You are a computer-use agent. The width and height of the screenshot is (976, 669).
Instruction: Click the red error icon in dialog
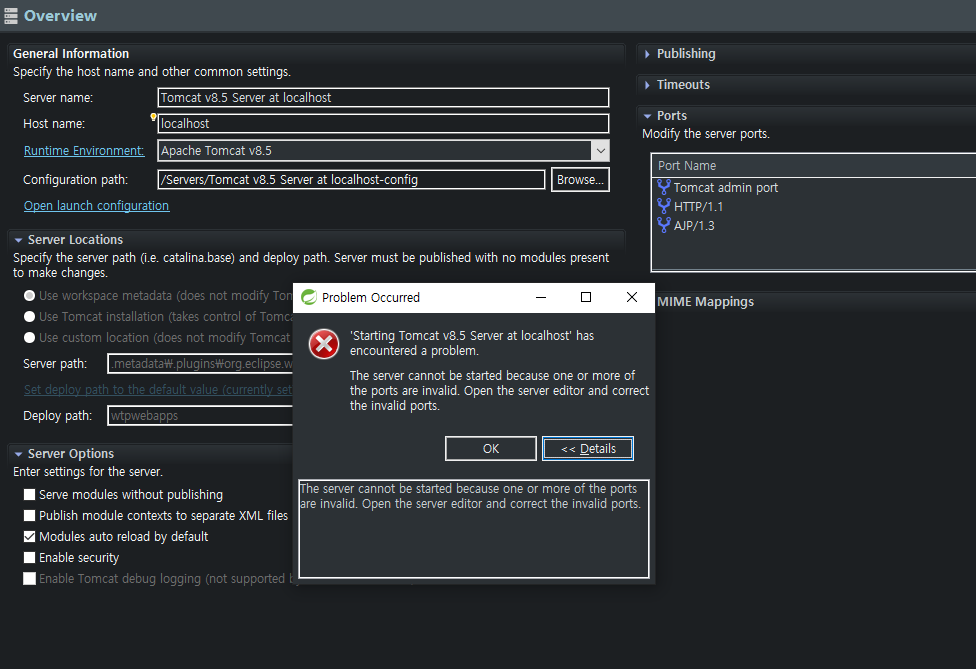(323, 344)
